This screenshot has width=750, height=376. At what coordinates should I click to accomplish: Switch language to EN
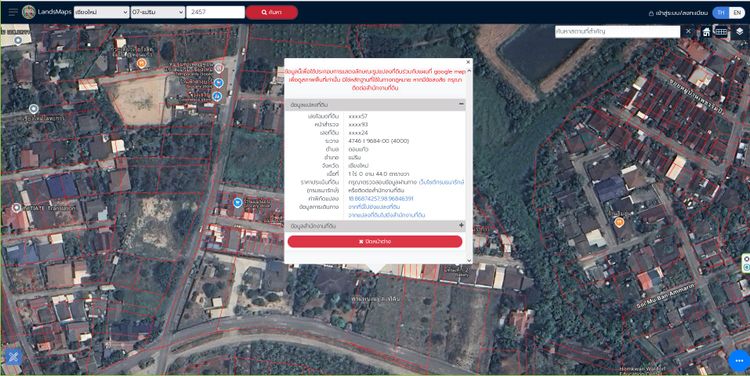tap(737, 13)
